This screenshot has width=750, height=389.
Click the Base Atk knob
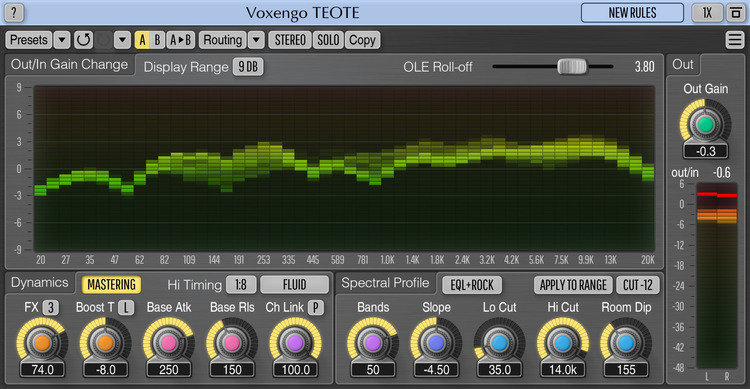[x=168, y=343]
